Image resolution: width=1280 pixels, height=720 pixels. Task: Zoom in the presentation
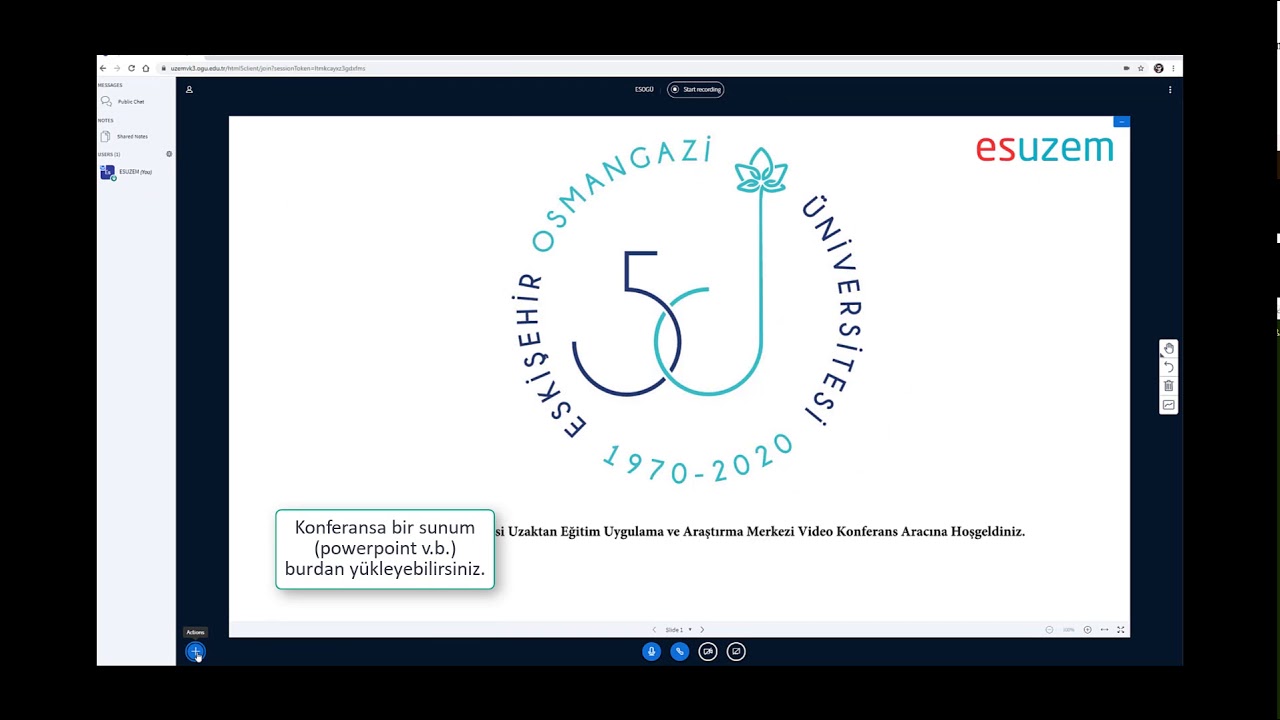(x=1087, y=630)
